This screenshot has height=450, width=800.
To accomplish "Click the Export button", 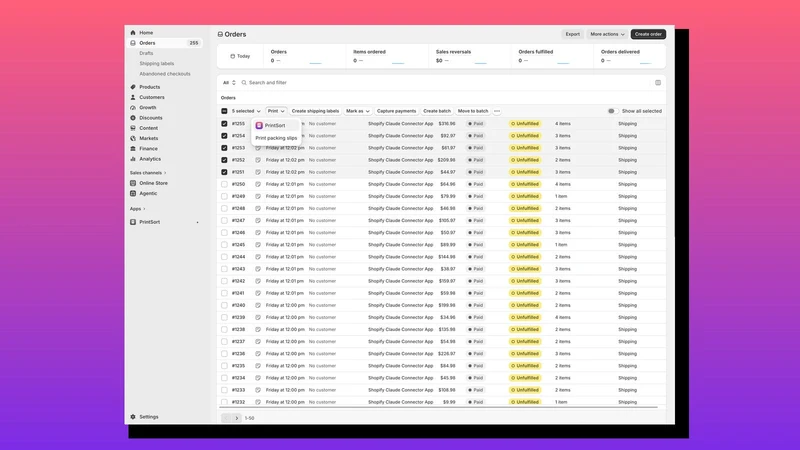I will pos(572,34).
